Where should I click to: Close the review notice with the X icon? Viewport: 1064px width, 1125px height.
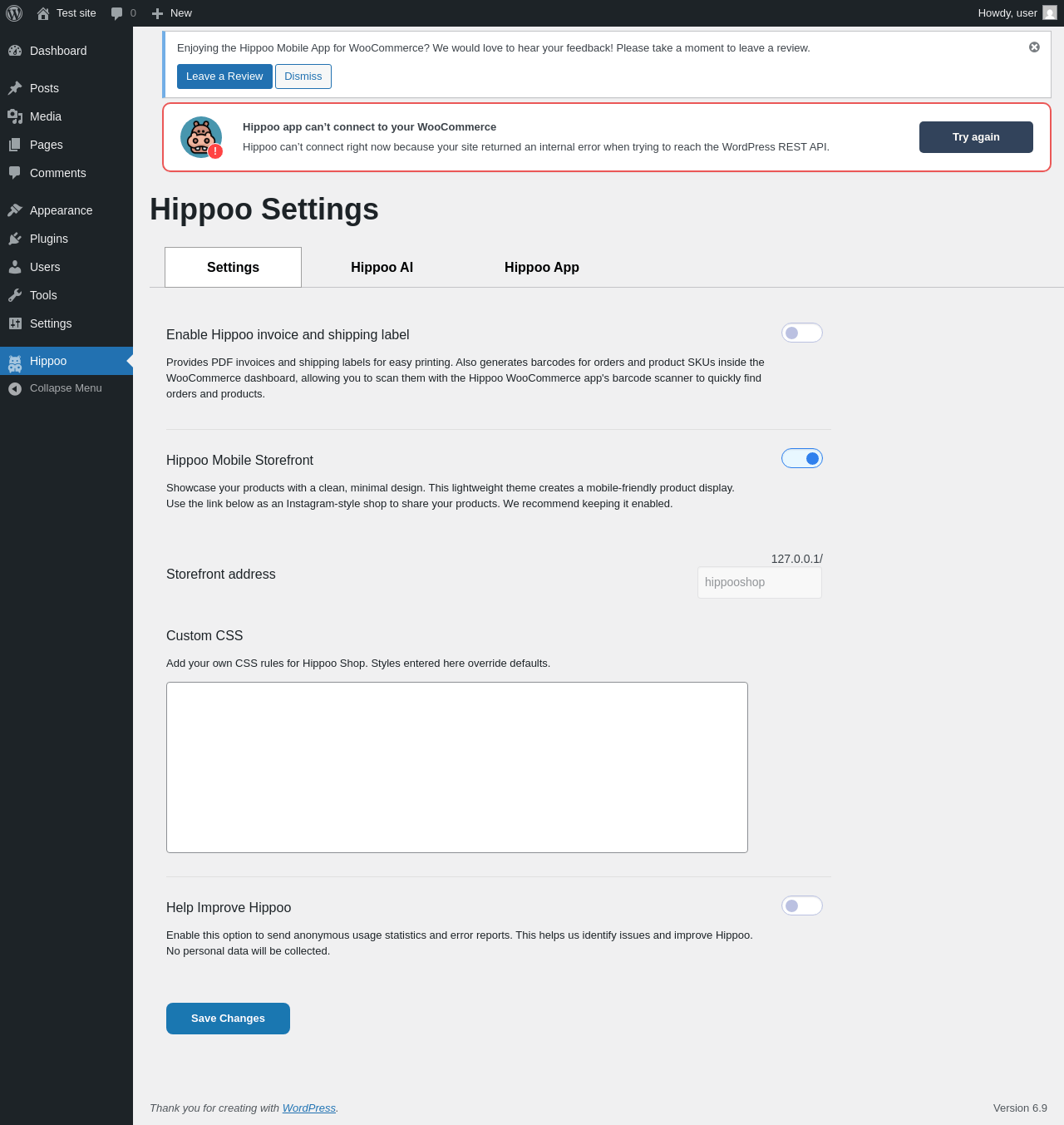click(x=1034, y=47)
